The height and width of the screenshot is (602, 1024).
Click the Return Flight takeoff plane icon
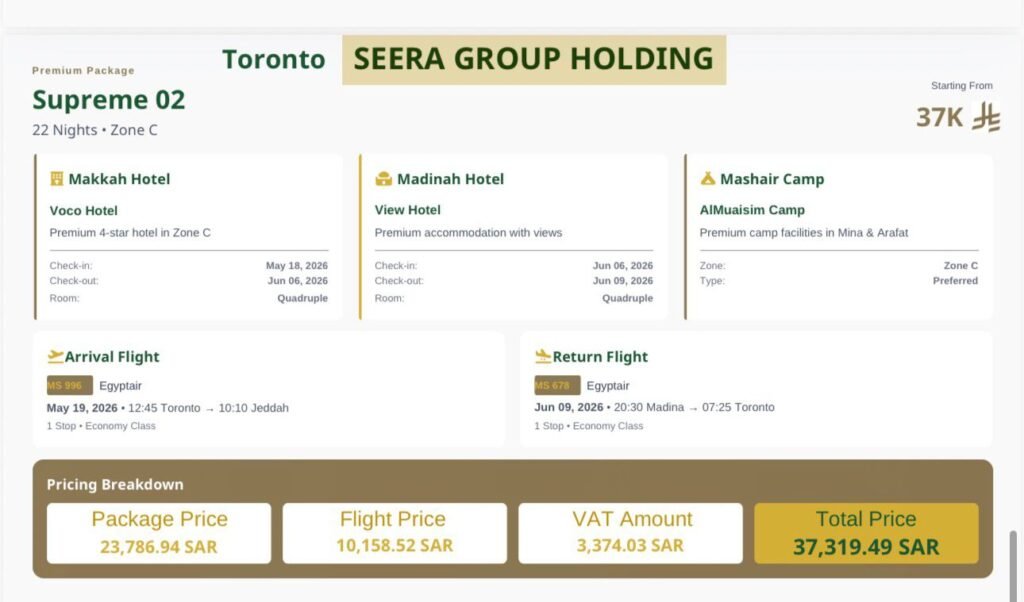543,357
